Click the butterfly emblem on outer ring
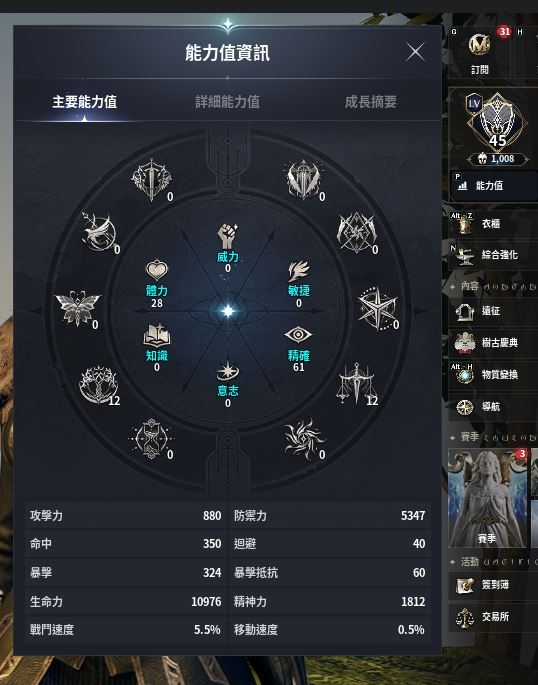This screenshot has height=685, width=538. (77, 308)
